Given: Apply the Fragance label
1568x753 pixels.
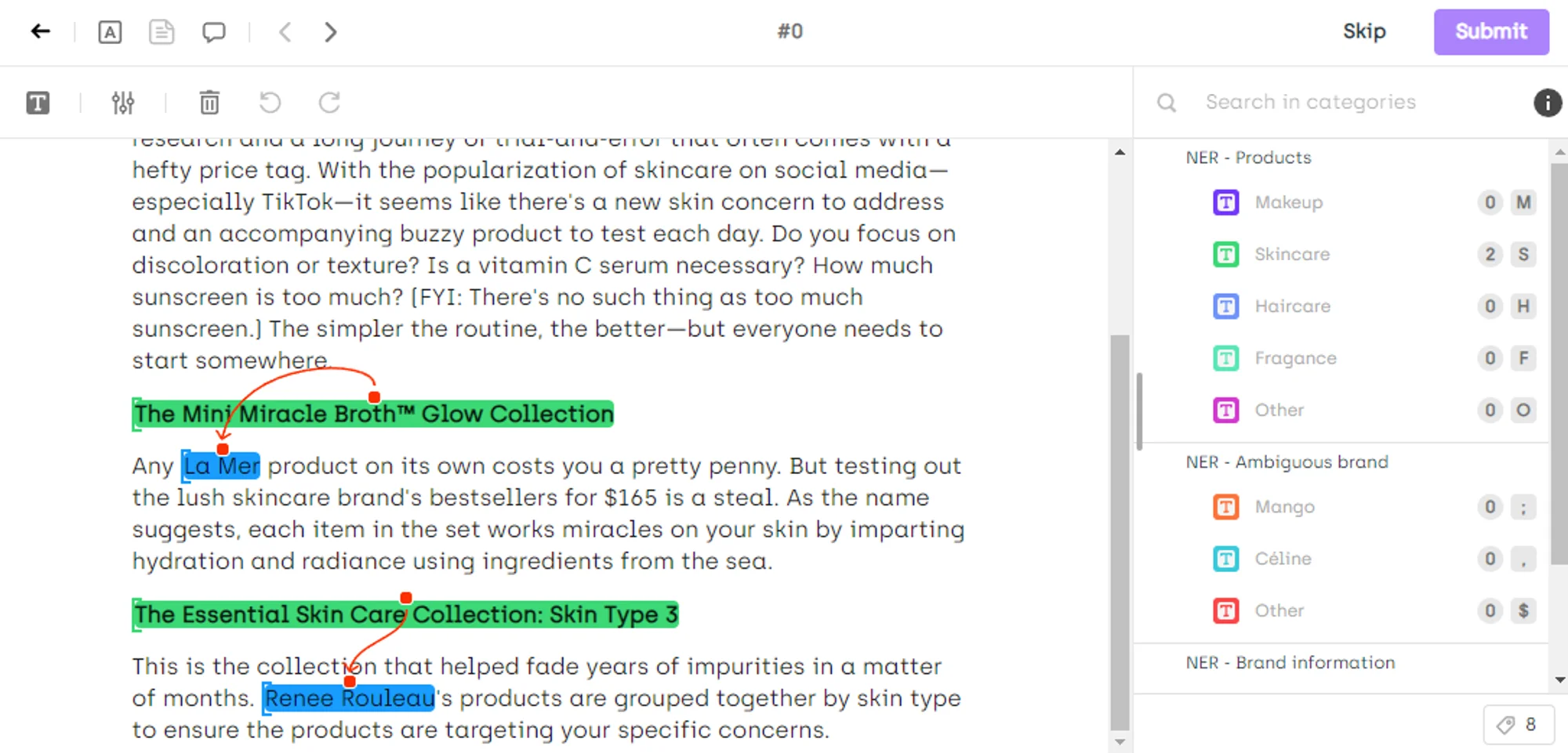Looking at the screenshot, I should point(1297,358).
